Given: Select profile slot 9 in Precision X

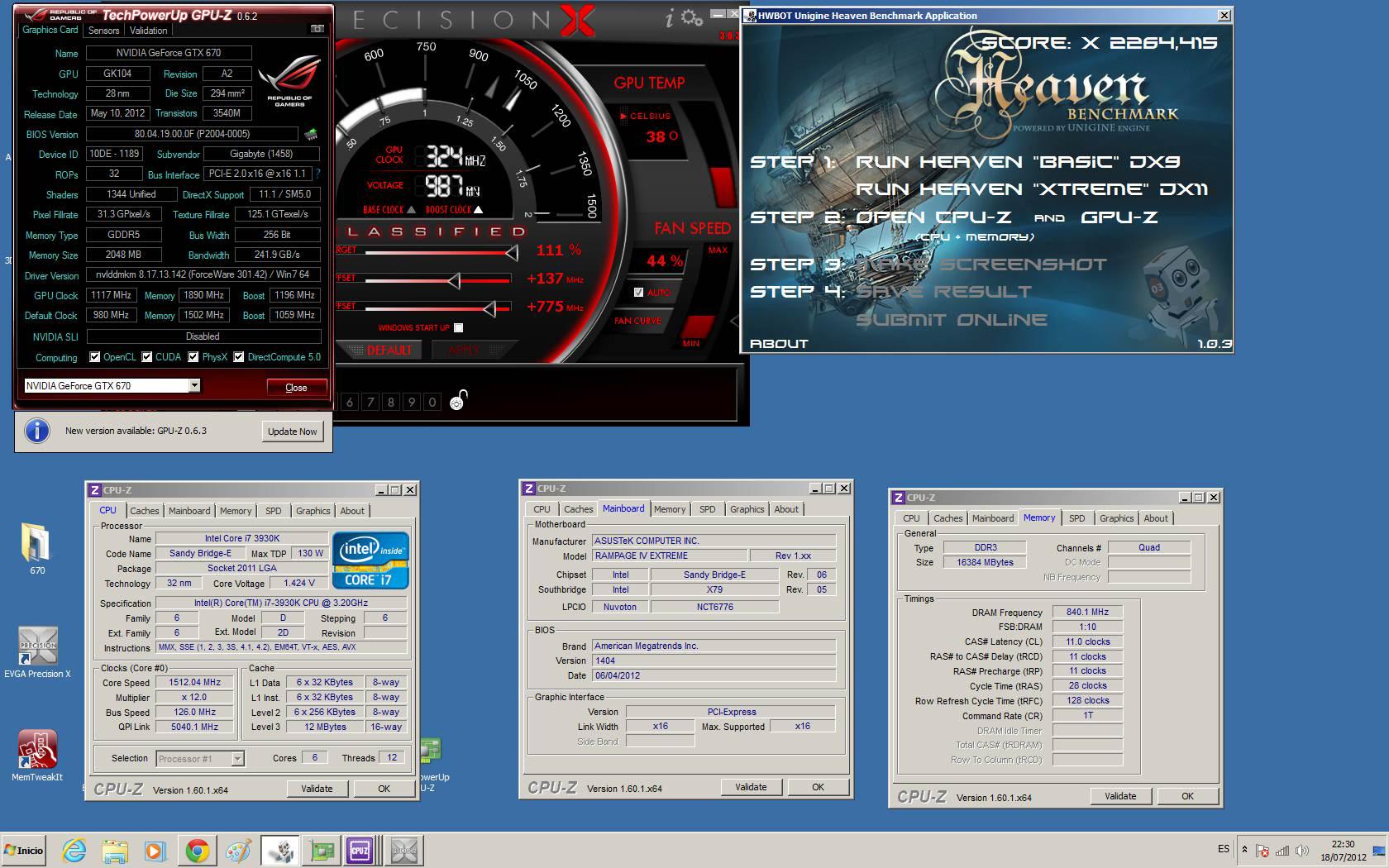Looking at the screenshot, I should pos(412,403).
